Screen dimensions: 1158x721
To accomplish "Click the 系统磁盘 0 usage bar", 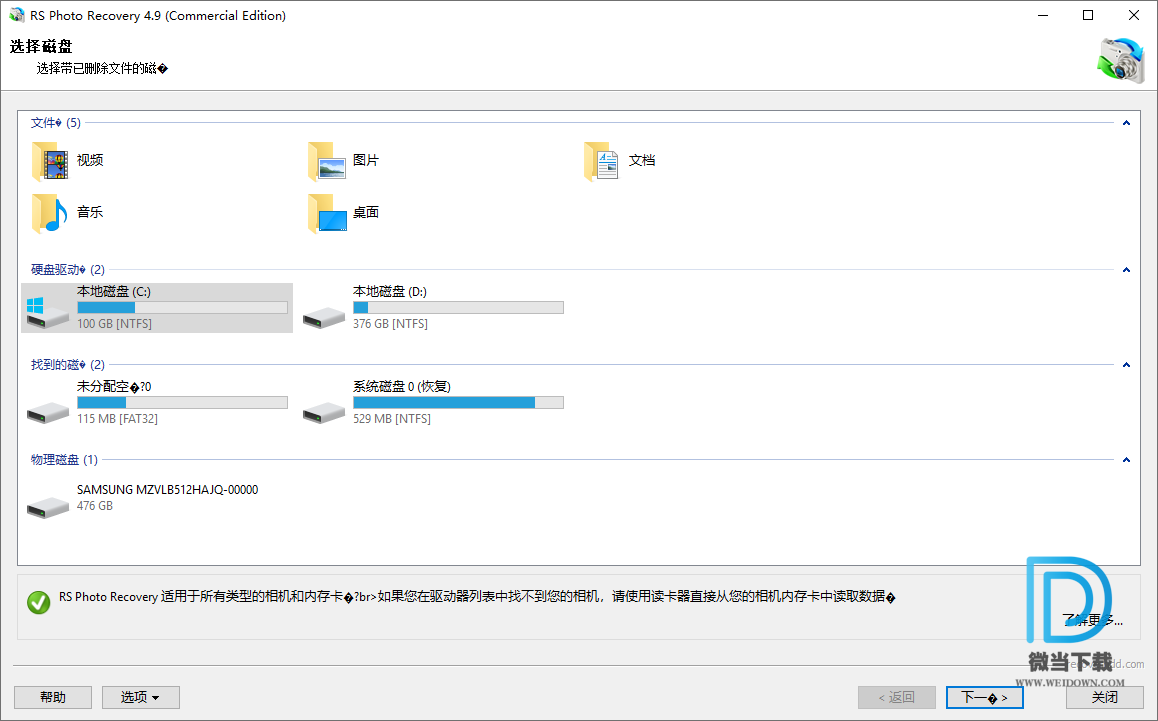I will point(458,403).
